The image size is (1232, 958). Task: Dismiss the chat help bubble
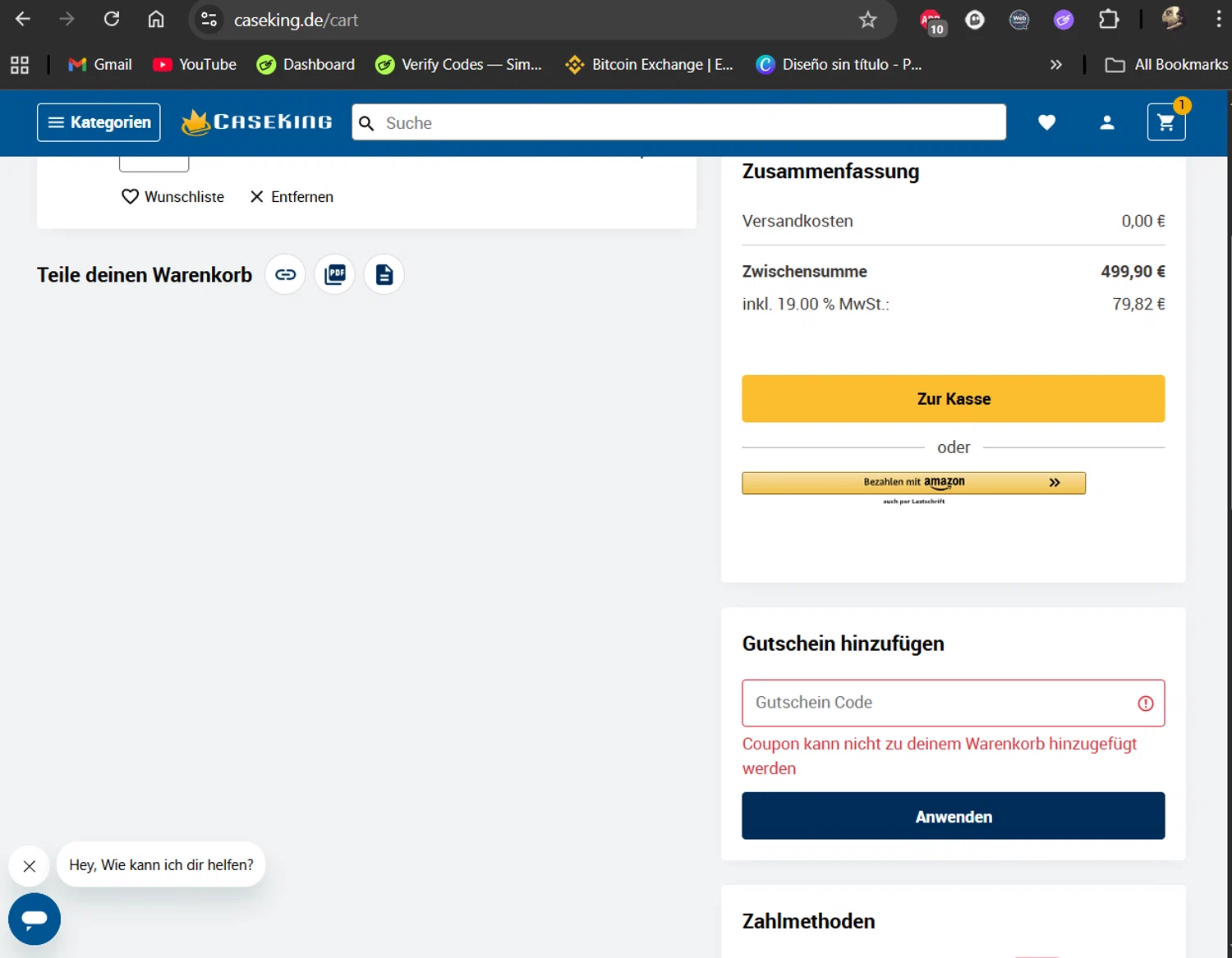point(30,866)
